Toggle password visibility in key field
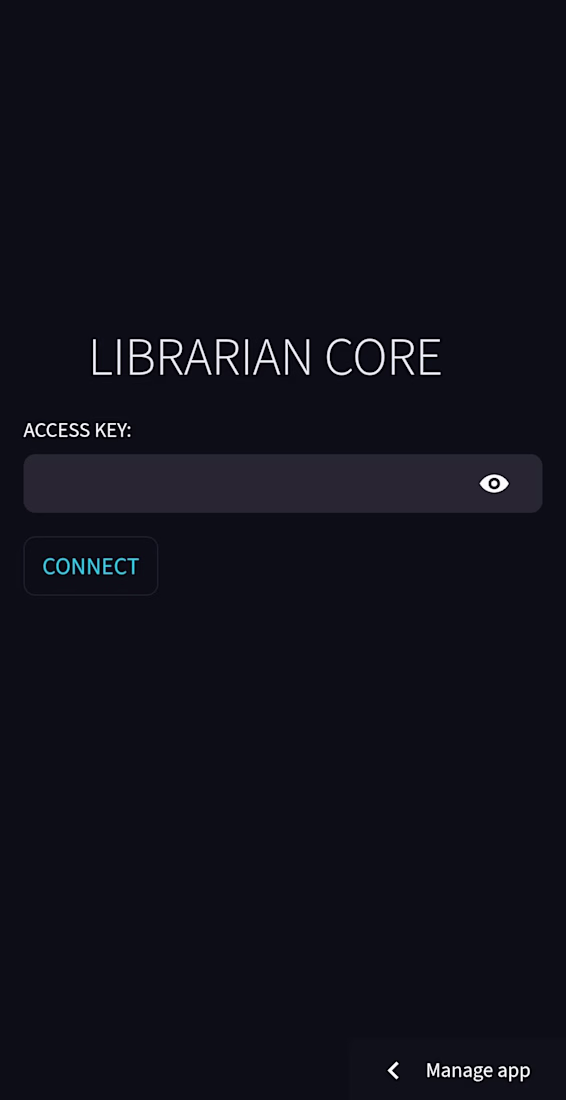 click(x=494, y=483)
